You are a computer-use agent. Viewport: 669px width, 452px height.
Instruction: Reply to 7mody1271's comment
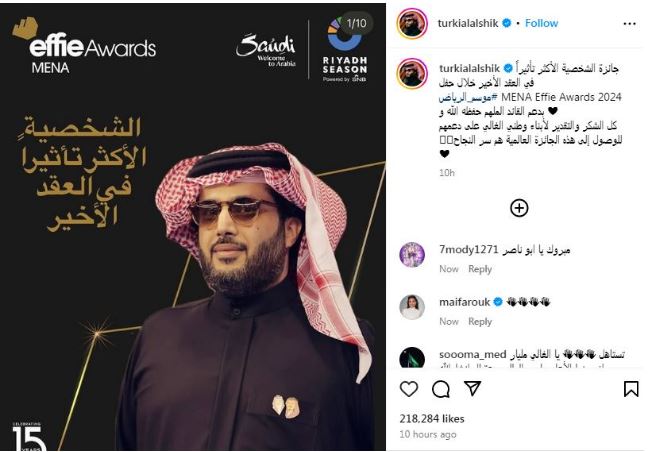(480, 269)
